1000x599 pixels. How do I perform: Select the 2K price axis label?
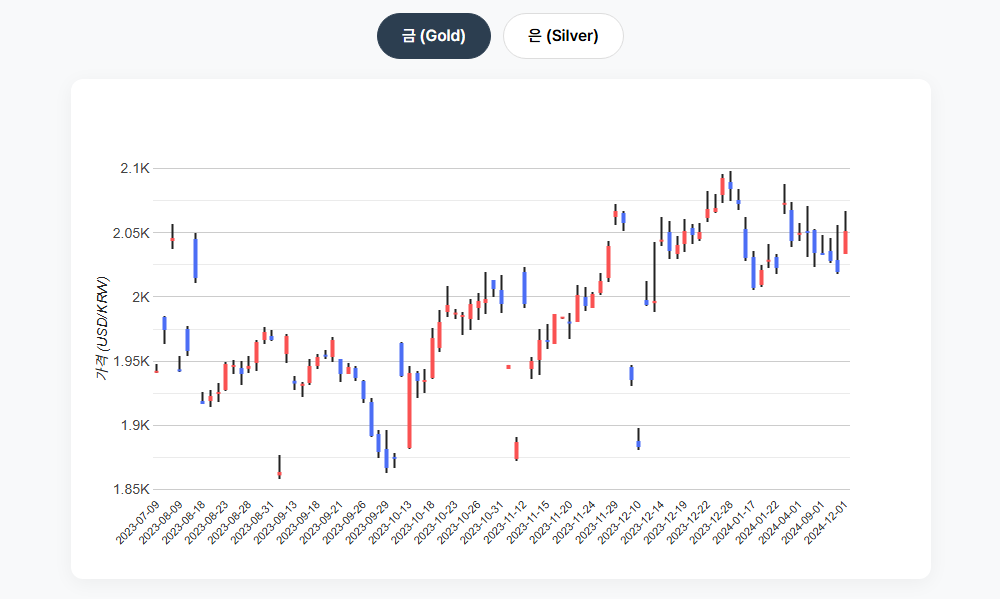pos(138,297)
